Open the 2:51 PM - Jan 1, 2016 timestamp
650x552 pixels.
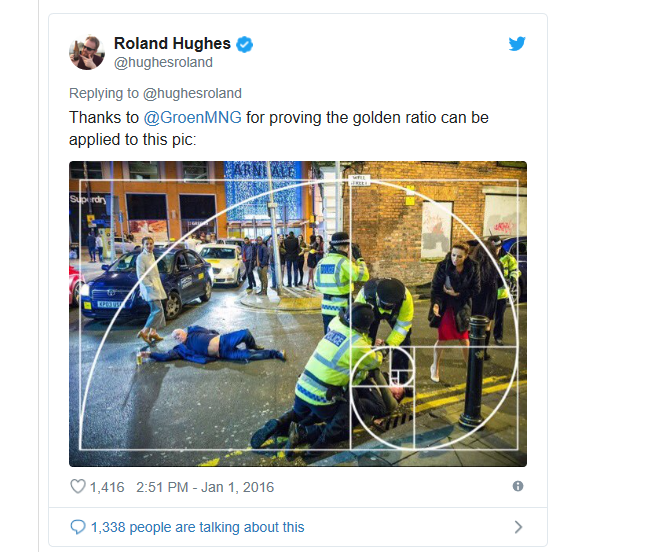tap(205, 487)
